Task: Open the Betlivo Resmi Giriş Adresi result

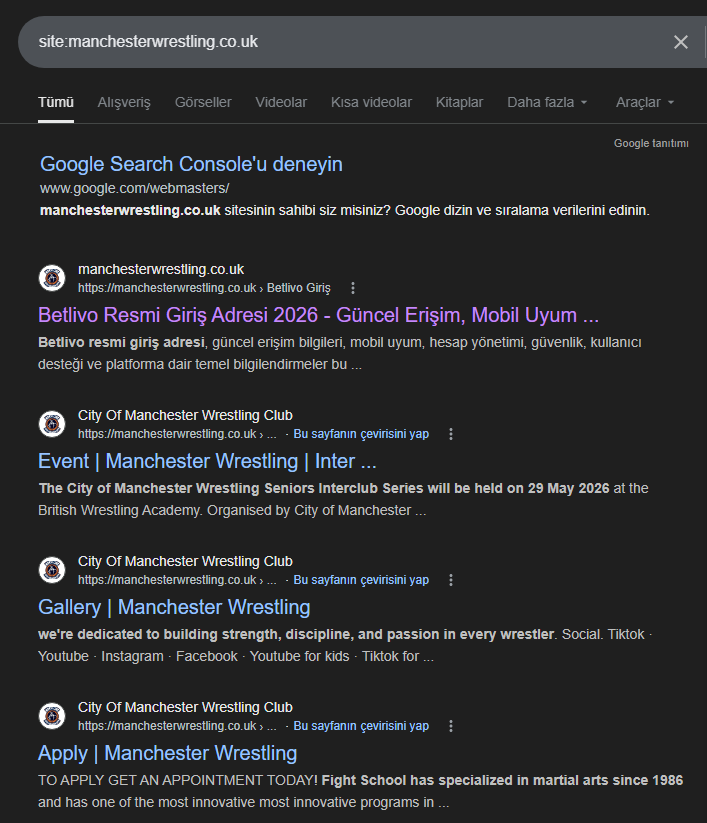Action: (318, 315)
